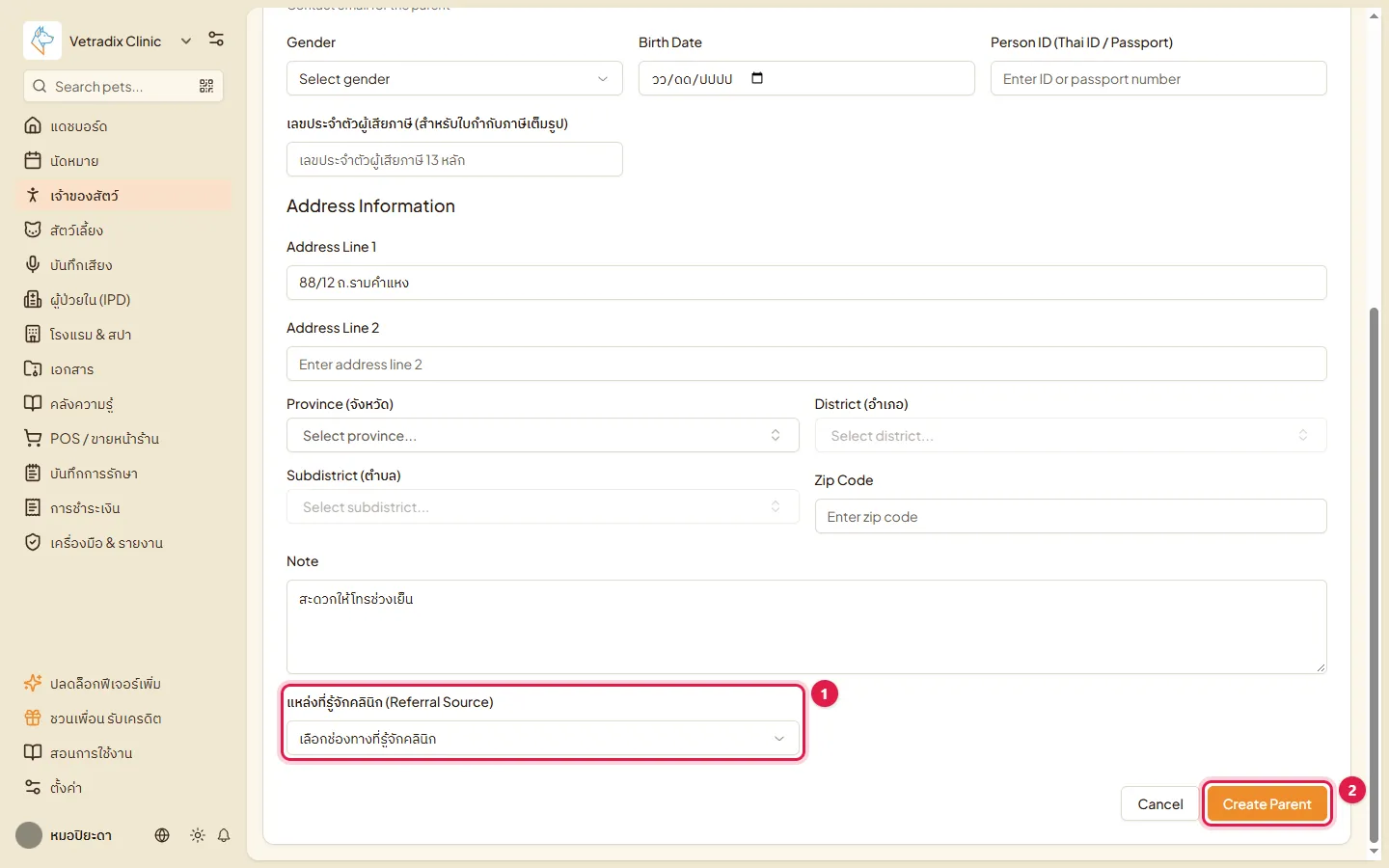Open the sliders settings icon beside the clinic name
Viewport: 1389px width, 868px height.
(216, 40)
